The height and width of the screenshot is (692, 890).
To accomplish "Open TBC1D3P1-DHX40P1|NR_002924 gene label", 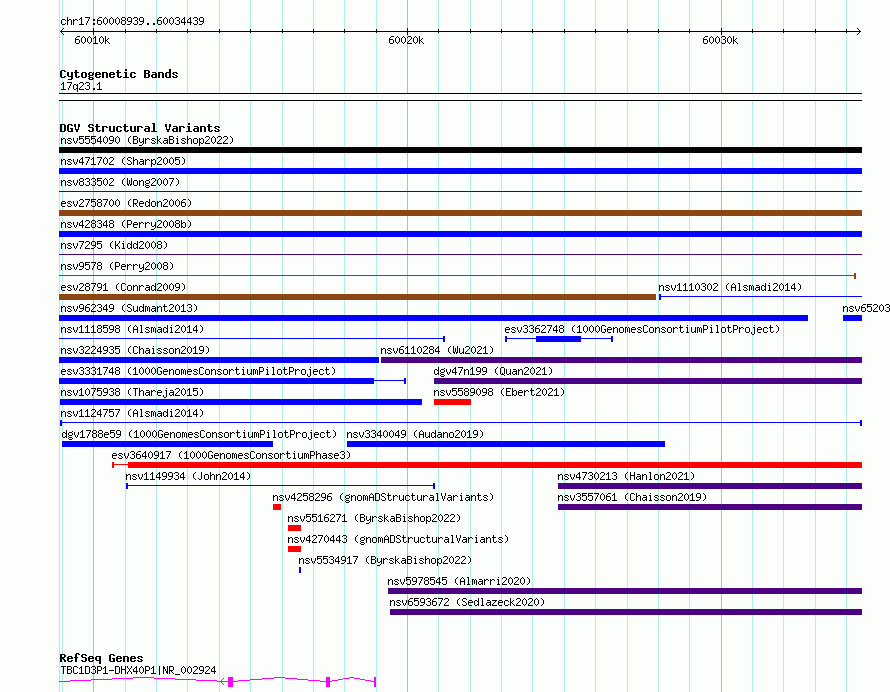I will [x=138, y=670].
